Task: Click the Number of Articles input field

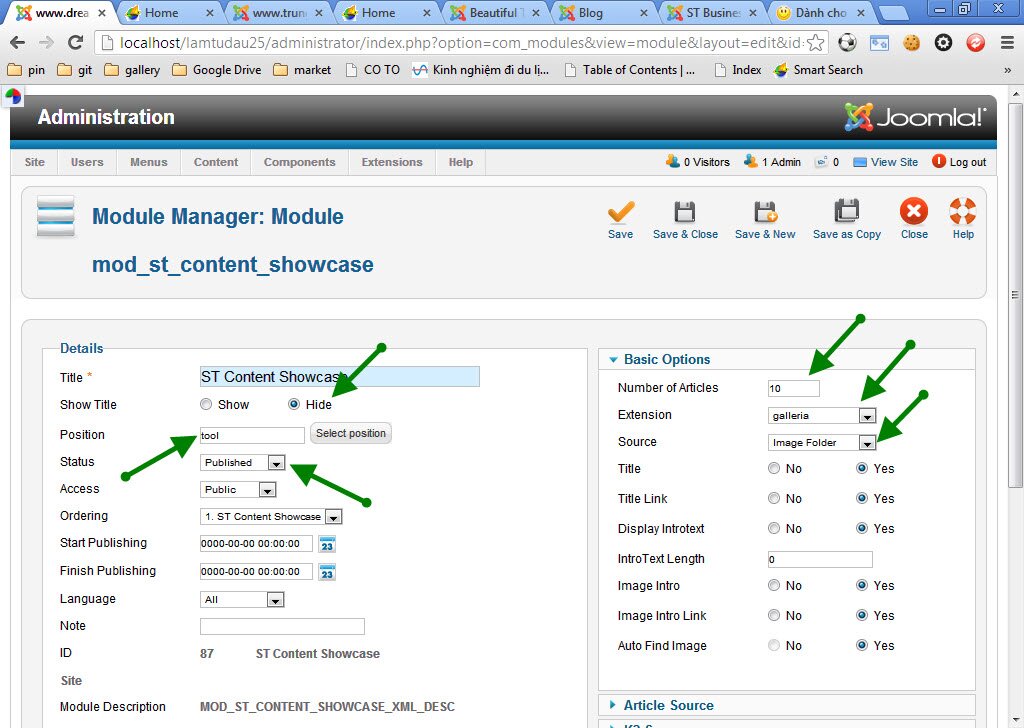Action: (793, 388)
